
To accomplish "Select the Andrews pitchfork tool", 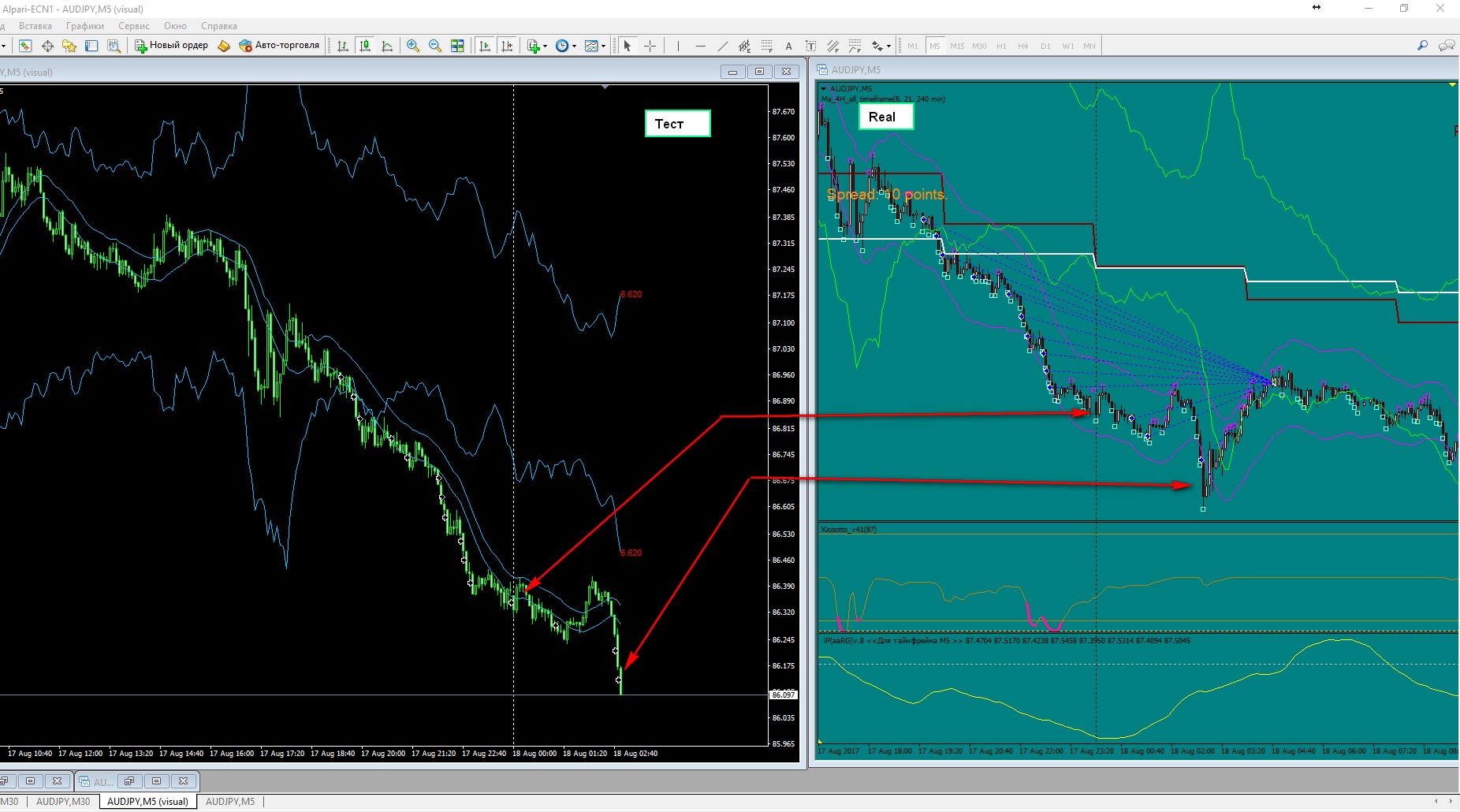I will tap(832, 46).
